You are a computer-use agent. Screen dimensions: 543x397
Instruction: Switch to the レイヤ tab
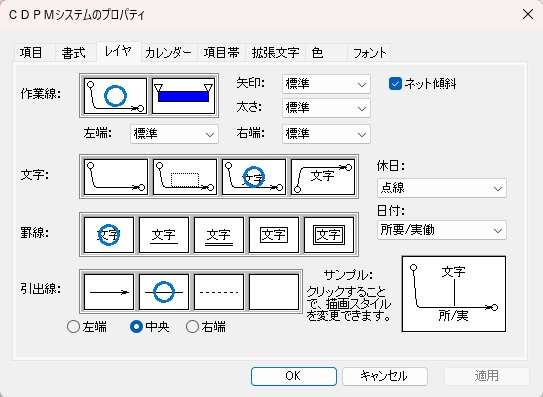tap(118, 52)
